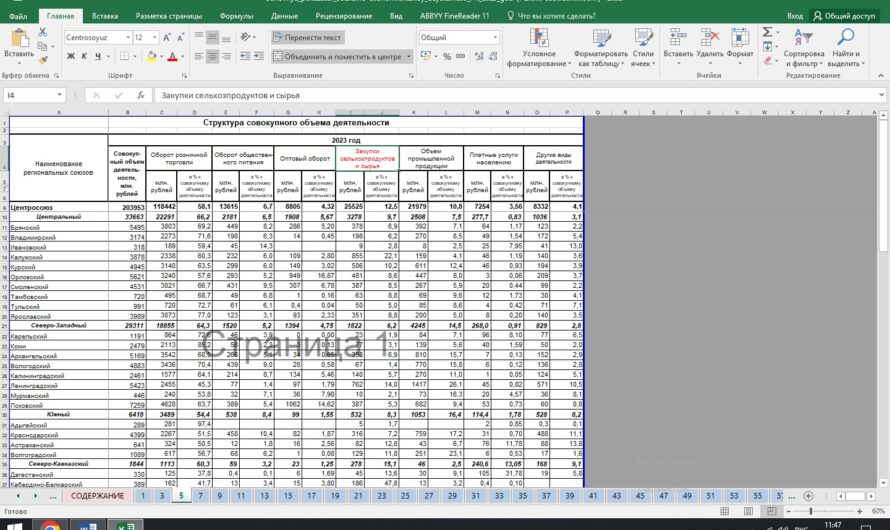Switch to the Данные ribbon tab
890x530 pixels.
[284, 16]
